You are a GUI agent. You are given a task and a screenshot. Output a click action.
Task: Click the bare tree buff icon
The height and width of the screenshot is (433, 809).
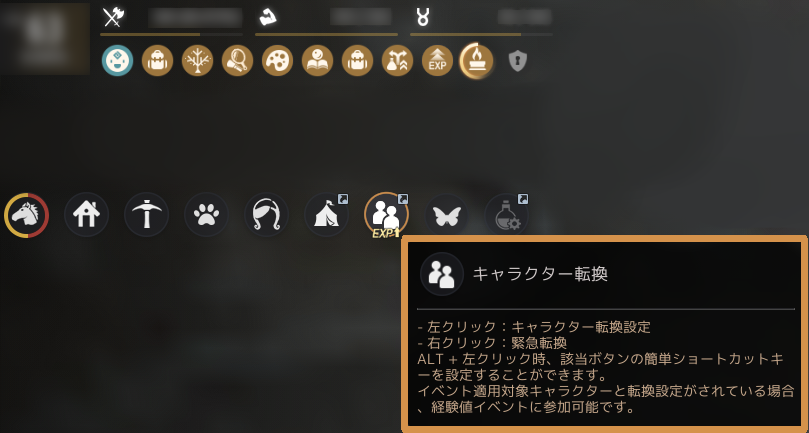pos(198,60)
